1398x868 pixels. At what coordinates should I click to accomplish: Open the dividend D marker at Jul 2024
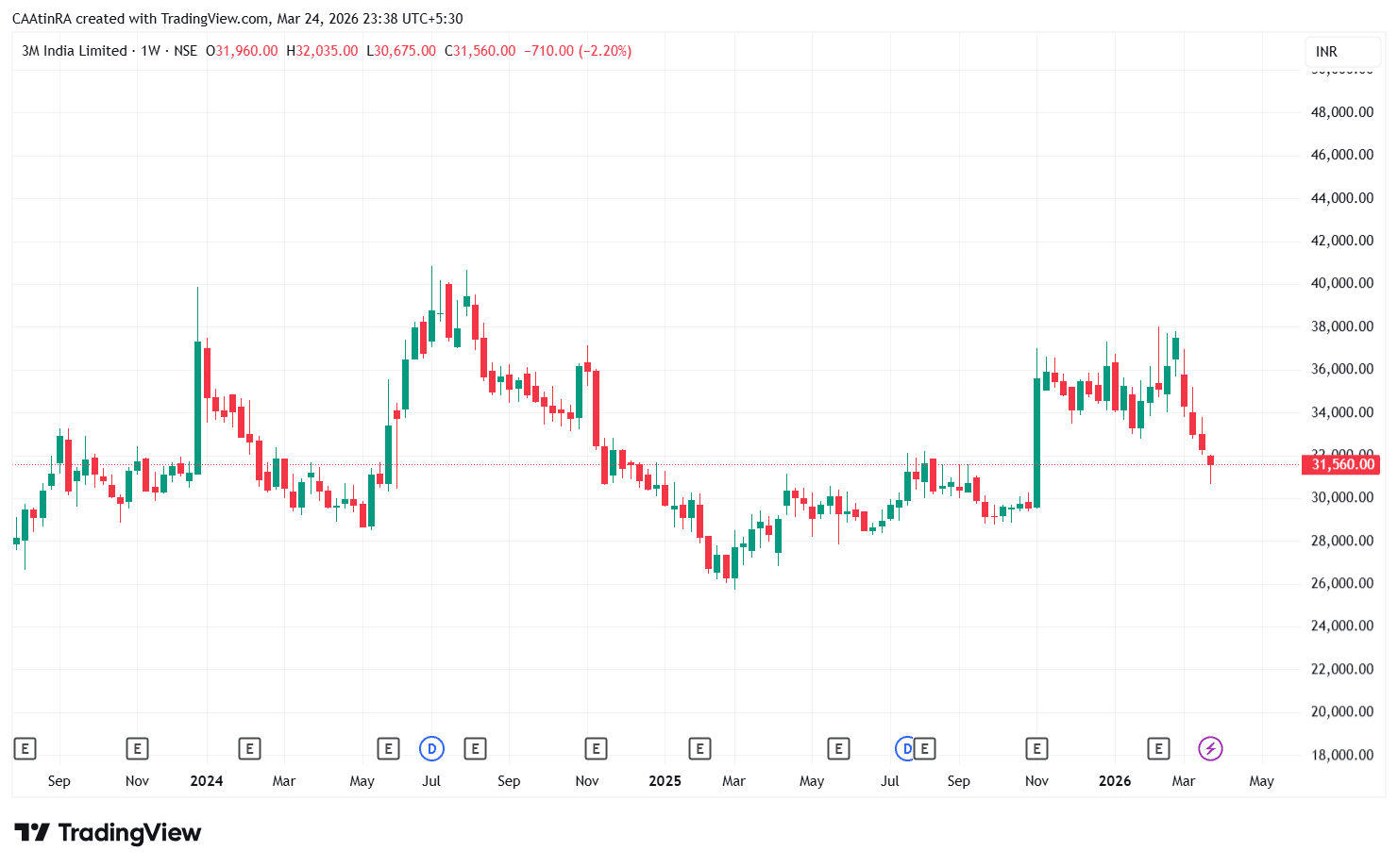coord(431,749)
